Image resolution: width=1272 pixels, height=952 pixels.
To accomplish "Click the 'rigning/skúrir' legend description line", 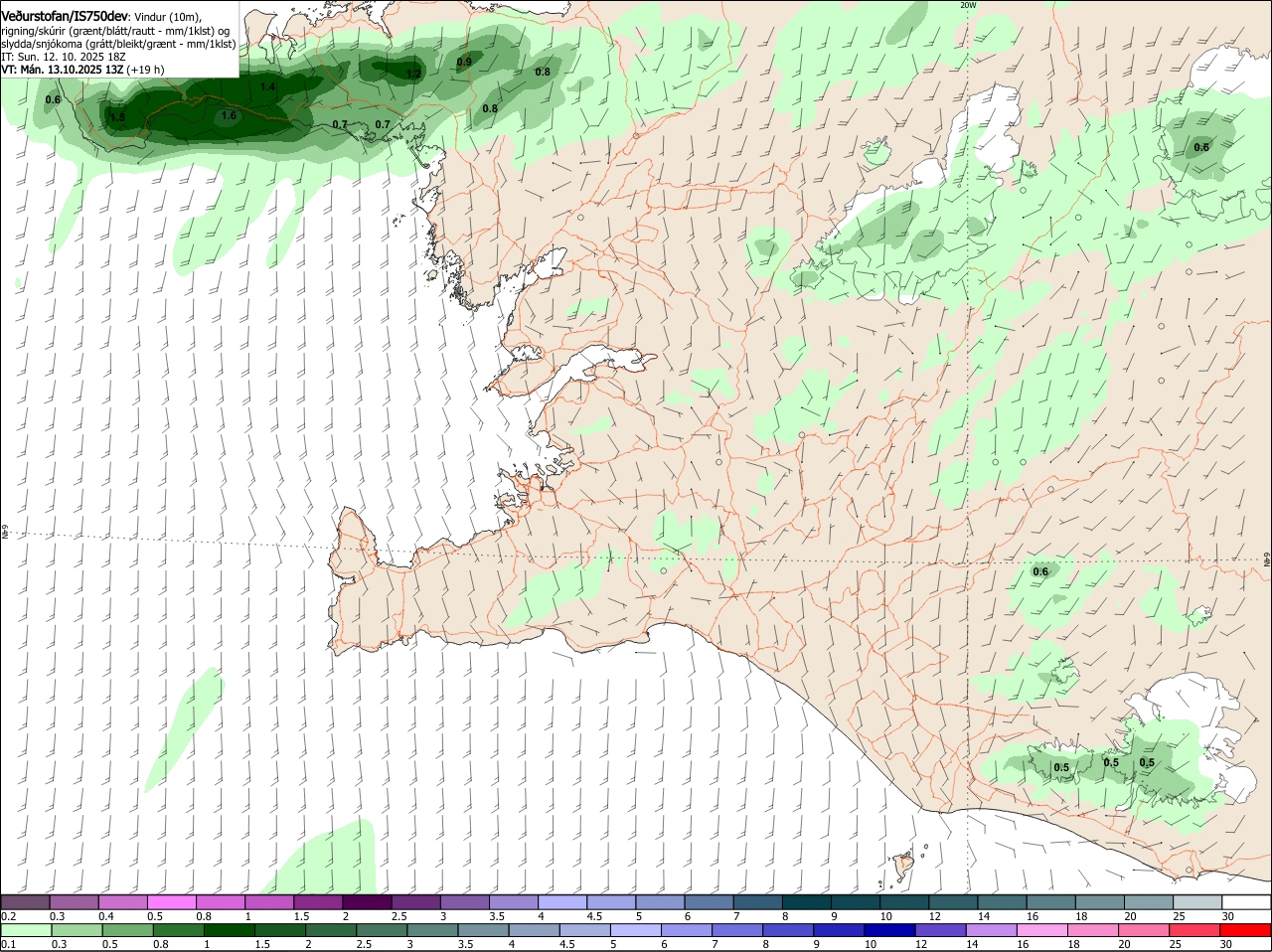I will [115, 31].
